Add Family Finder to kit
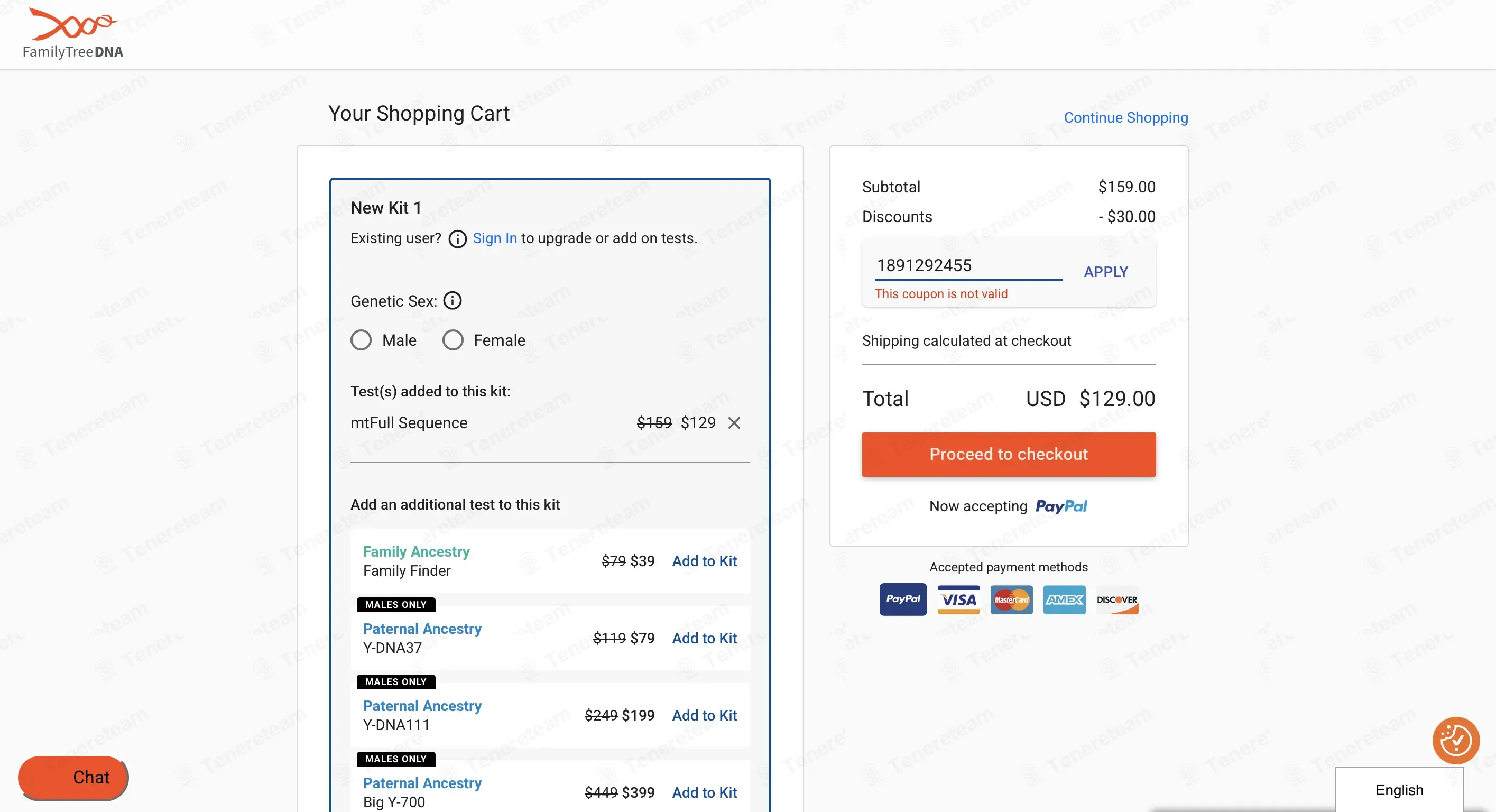This screenshot has width=1496, height=812. tap(704, 561)
